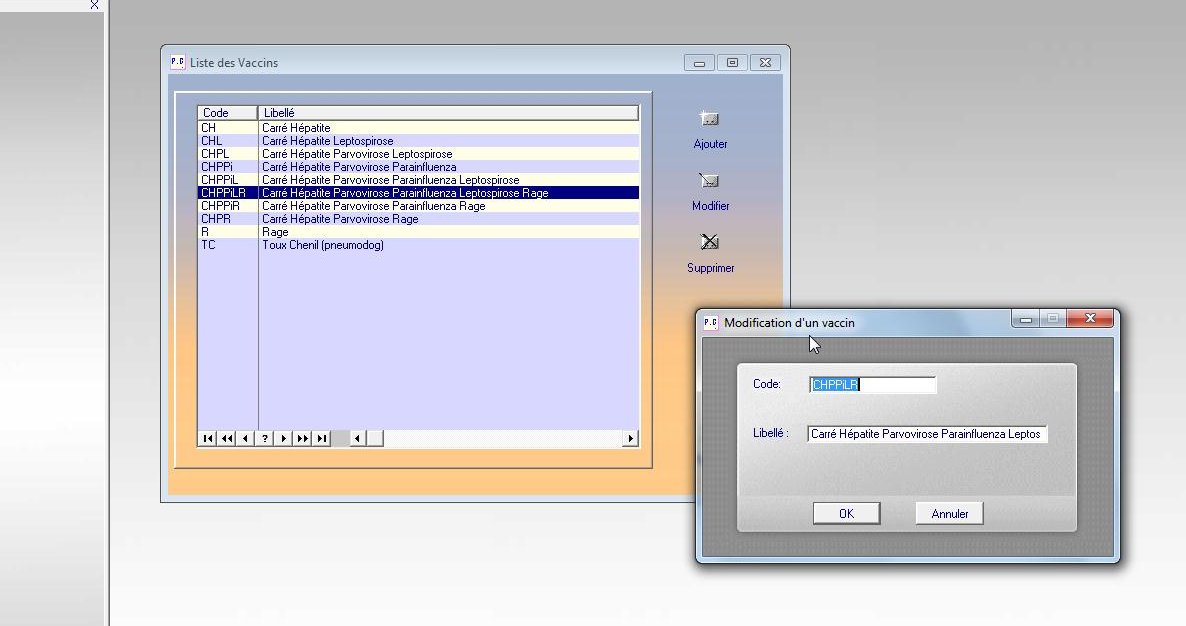Image resolution: width=1186 pixels, height=626 pixels.
Task: Click the Ajouter (add vaccine) icon
Action: [x=710, y=120]
